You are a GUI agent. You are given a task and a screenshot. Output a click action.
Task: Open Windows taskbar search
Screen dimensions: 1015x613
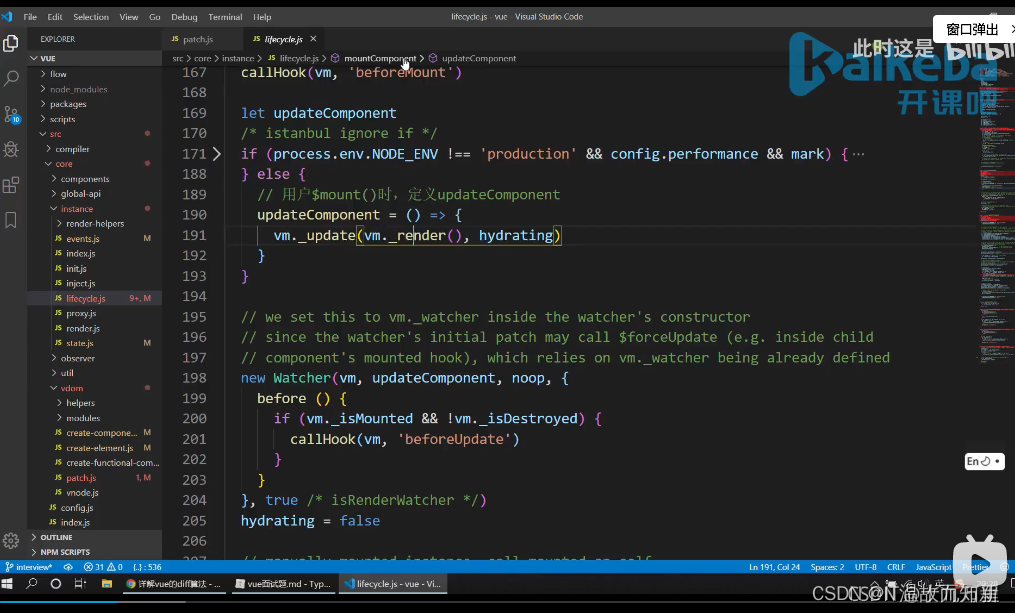[31, 583]
